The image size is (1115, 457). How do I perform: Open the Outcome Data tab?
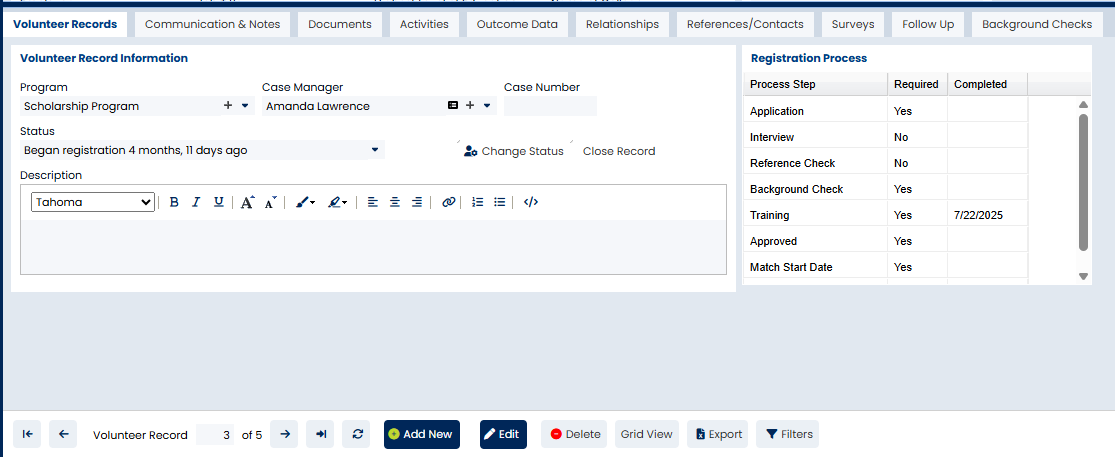[517, 24]
